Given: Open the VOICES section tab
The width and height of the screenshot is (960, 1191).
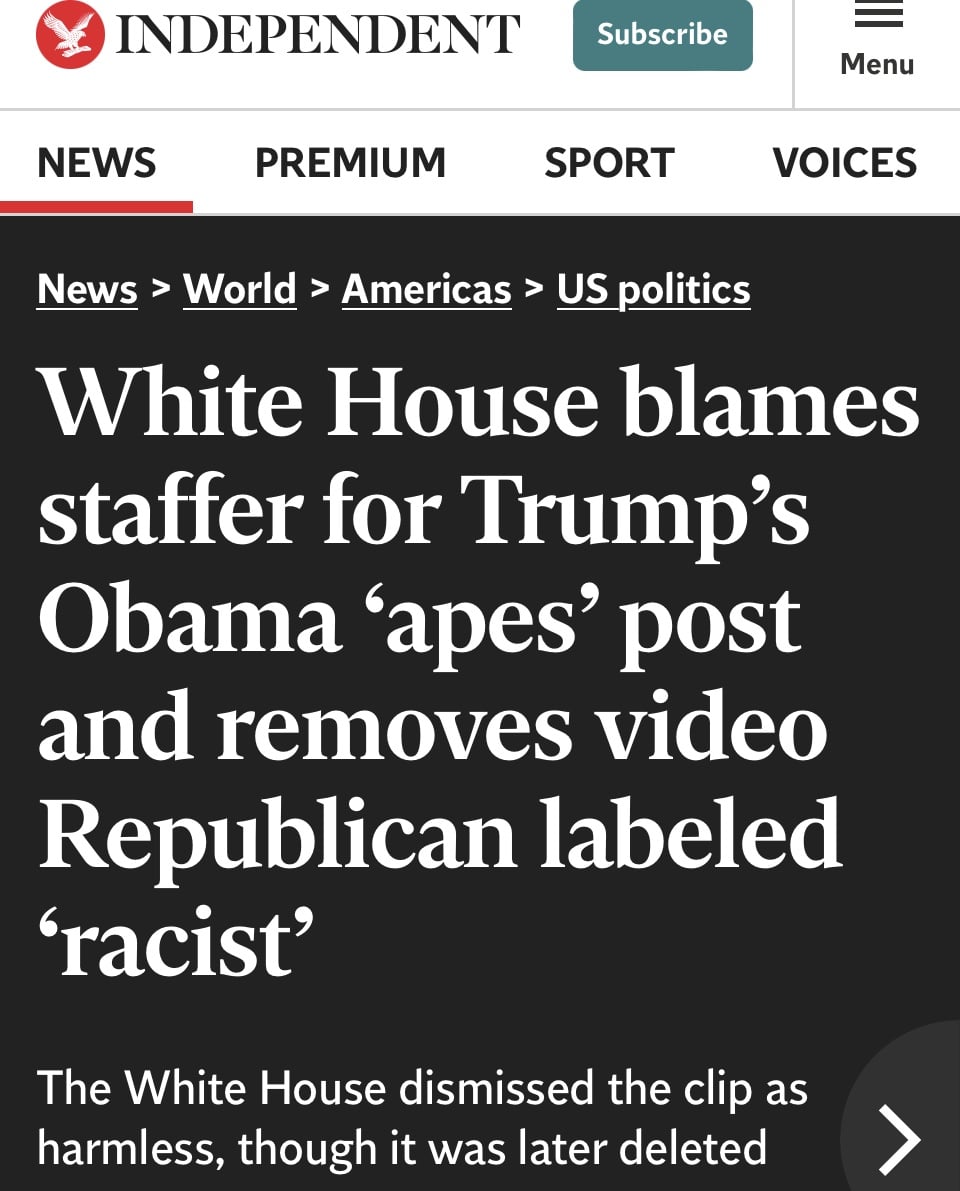Looking at the screenshot, I should [x=845, y=163].
